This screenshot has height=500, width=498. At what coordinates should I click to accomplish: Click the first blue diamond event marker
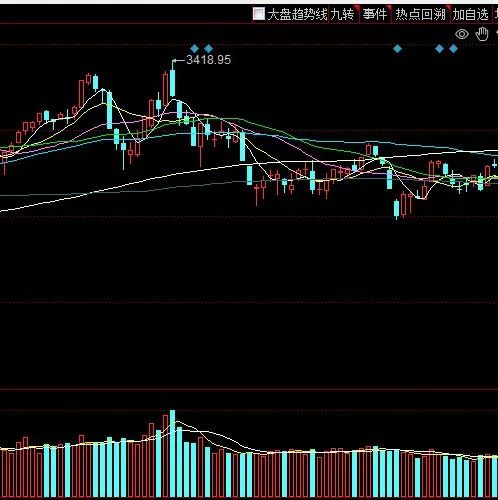tap(194, 49)
